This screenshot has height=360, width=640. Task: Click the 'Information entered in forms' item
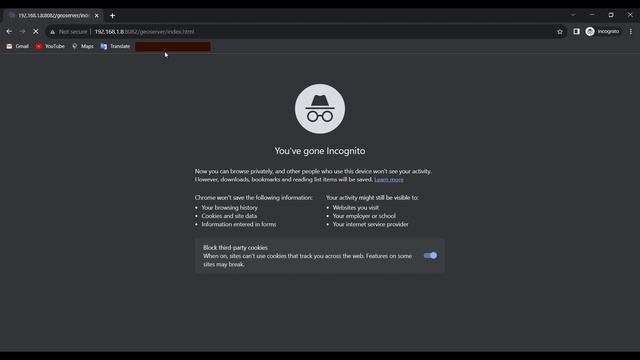coord(239,224)
